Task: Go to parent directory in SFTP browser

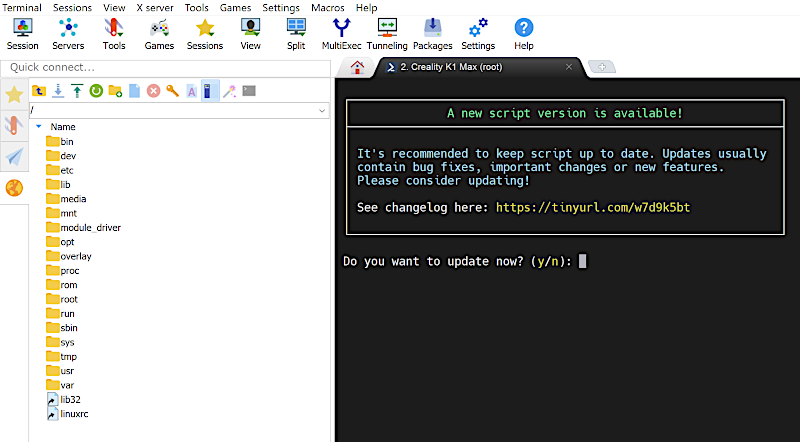Action: (39, 91)
